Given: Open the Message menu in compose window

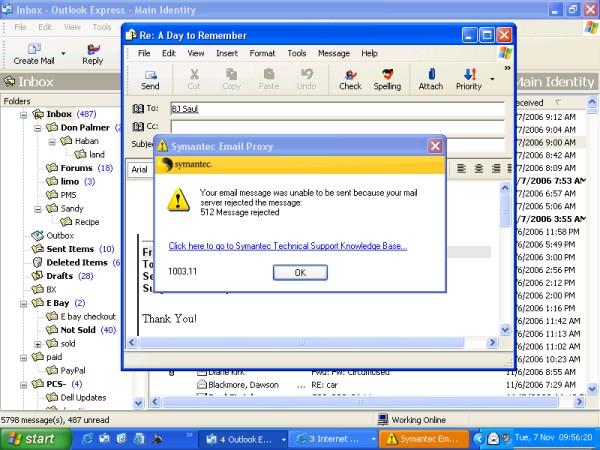Looking at the screenshot, I should pyautogui.click(x=334, y=53).
